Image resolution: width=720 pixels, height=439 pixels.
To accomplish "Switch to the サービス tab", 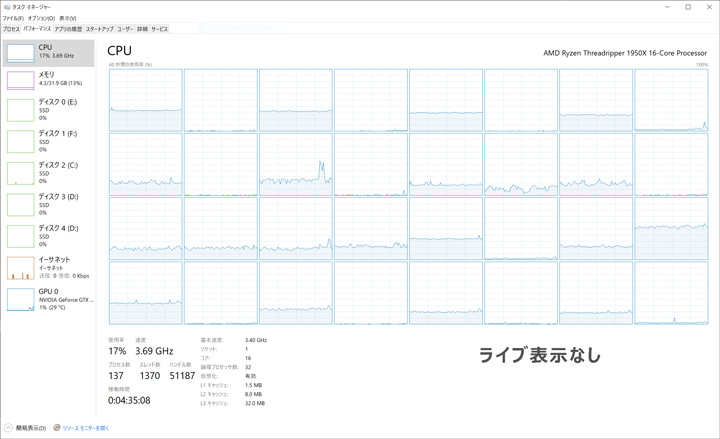I will pyautogui.click(x=159, y=29).
